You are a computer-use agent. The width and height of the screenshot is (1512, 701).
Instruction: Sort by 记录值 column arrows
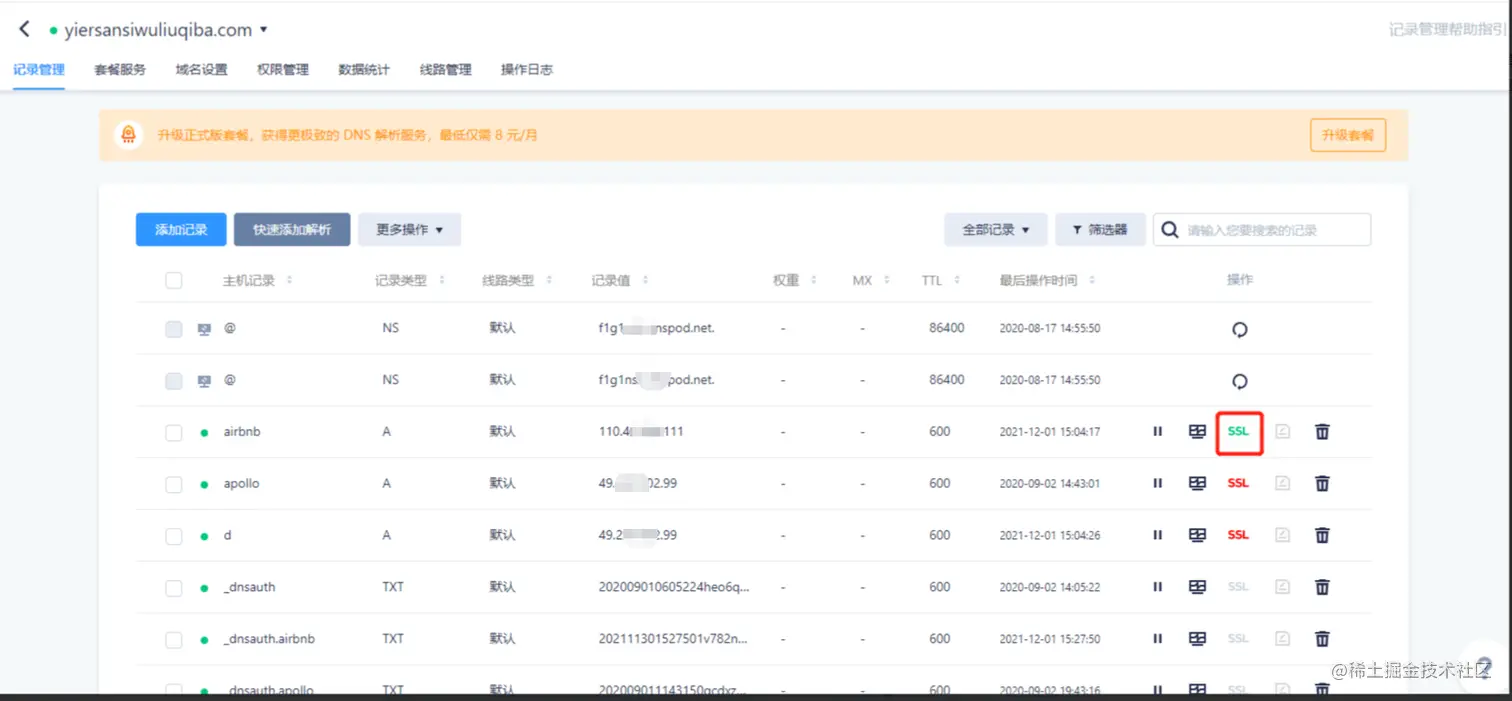point(645,281)
